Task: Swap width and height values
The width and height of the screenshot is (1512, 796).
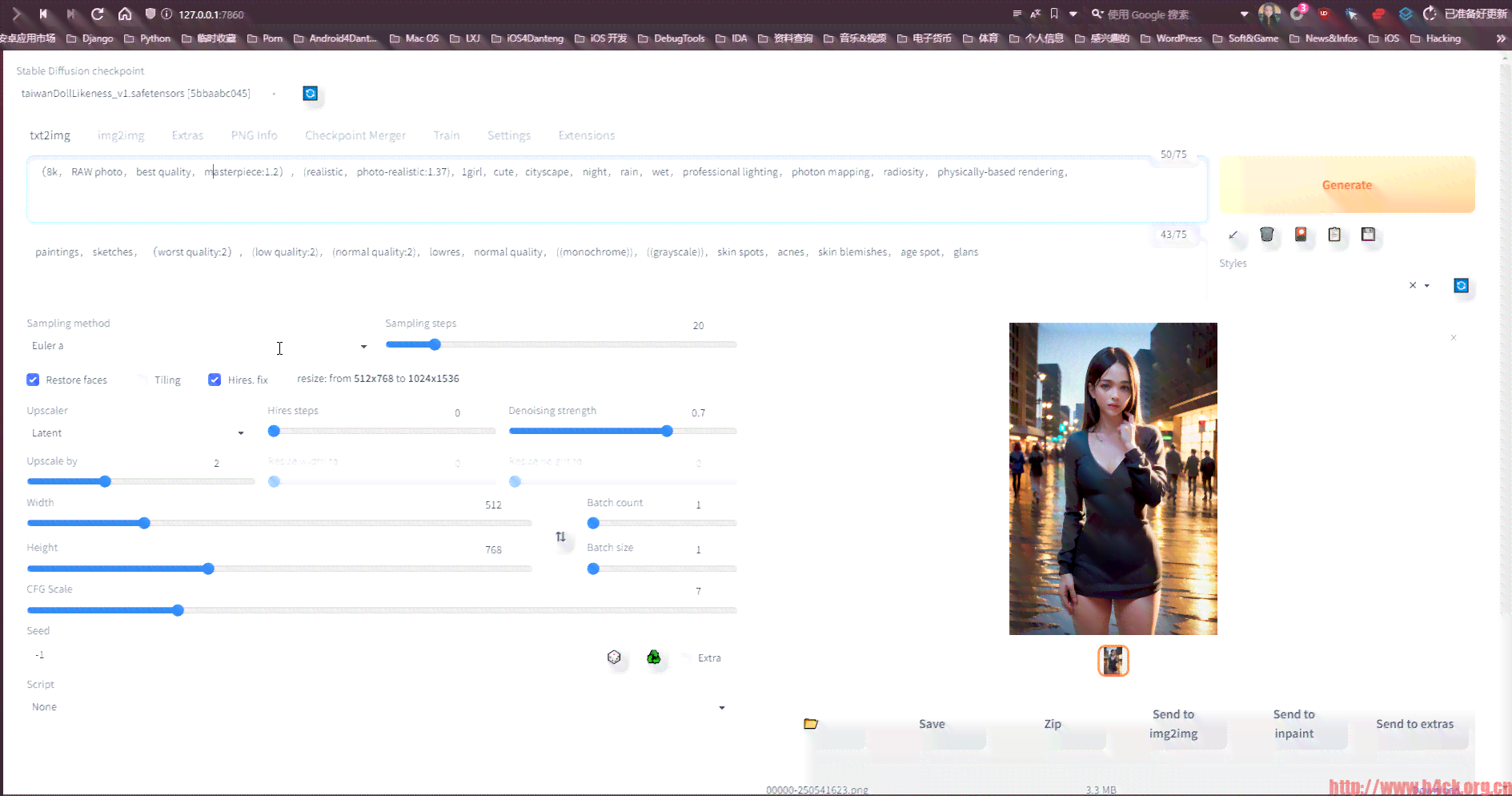Action: [560, 537]
